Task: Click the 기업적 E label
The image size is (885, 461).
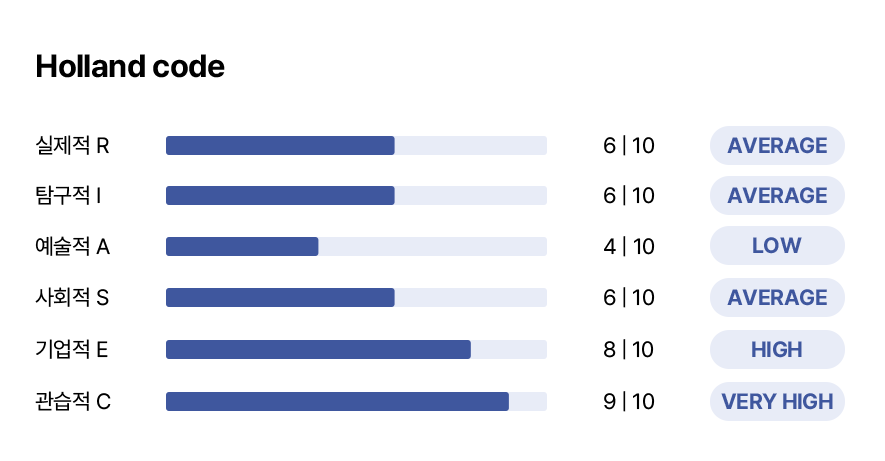Action: coord(72,349)
